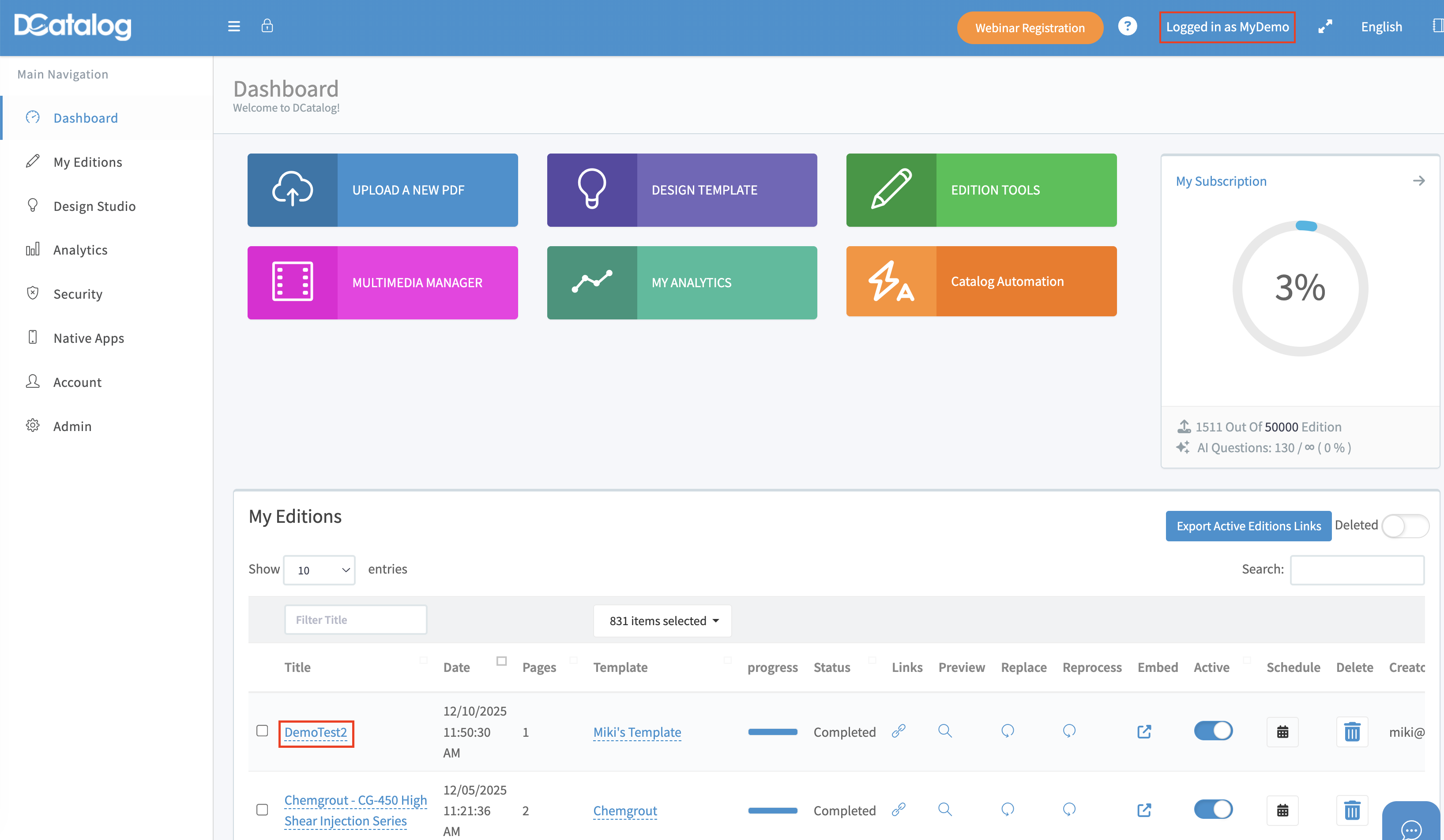1444x840 pixels.
Task: Click the padlock icon in the top bar
Action: tap(267, 26)
